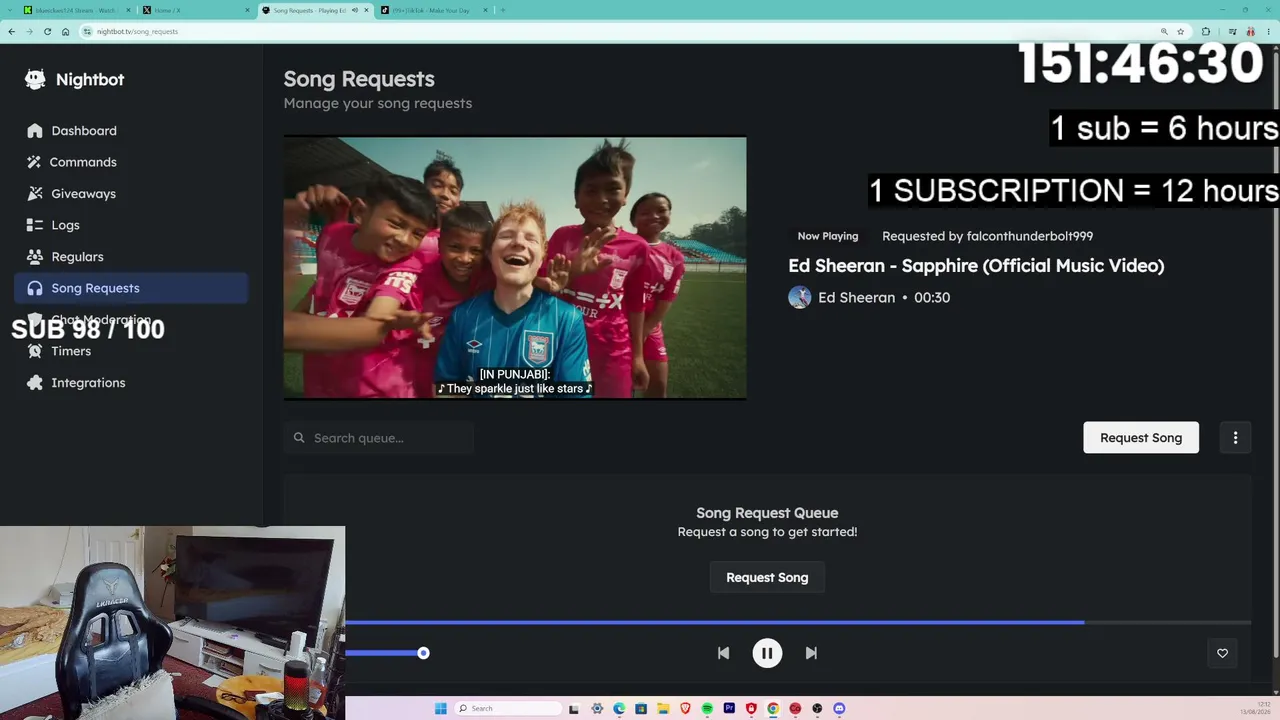
Task: Select Song Requests in the sidebar
Action: point(131,288)
